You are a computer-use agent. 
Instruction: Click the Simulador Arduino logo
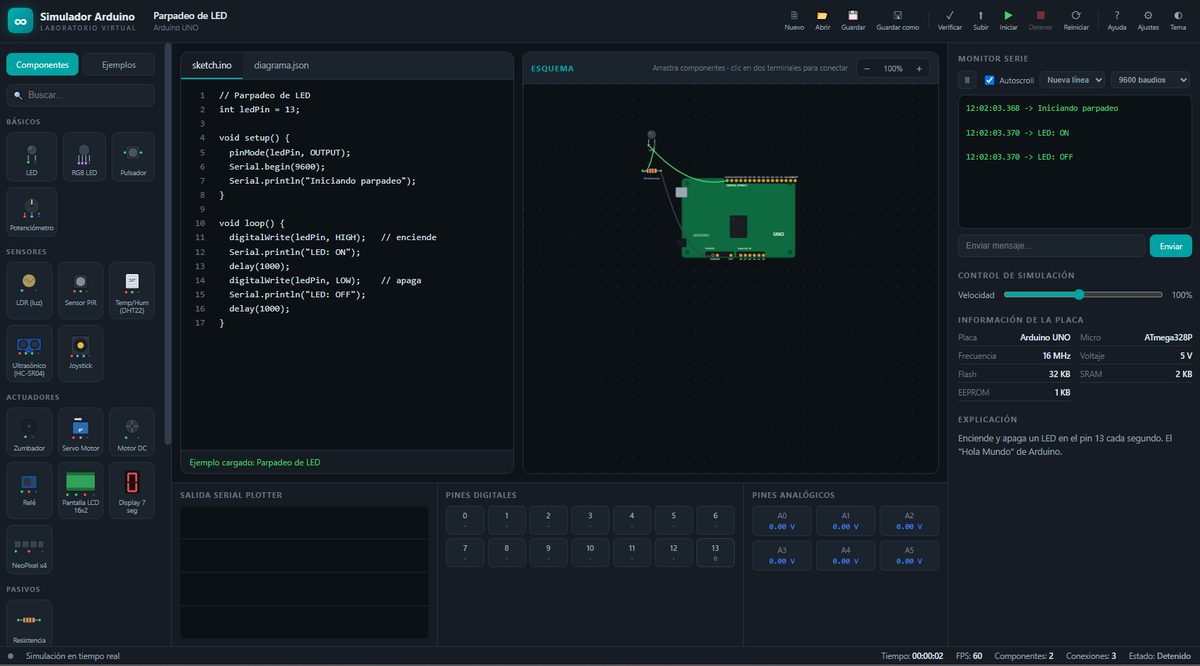[x=20, y=20]
